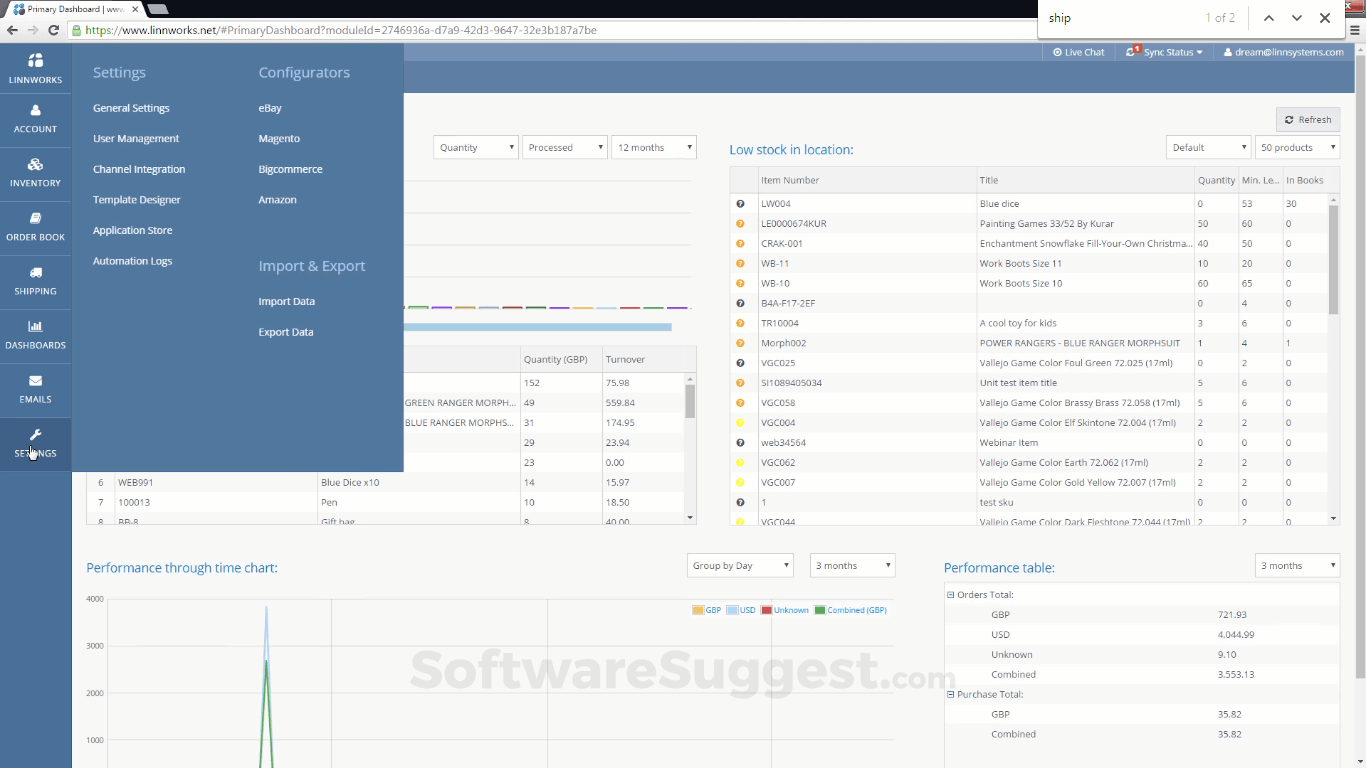Screen dimensions: 1366x768
Task: Click the Live Chat icon link
Action: pos(1078,52)
